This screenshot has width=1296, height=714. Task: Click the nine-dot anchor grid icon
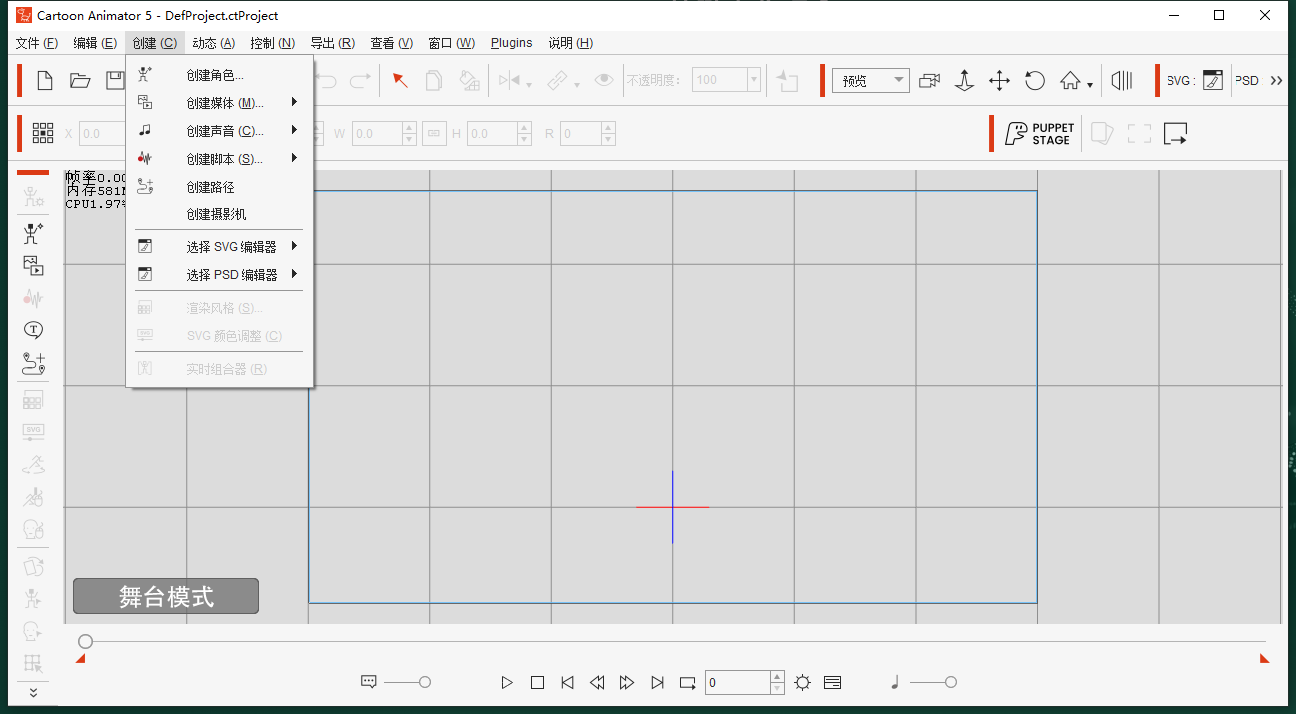(43, 132)
